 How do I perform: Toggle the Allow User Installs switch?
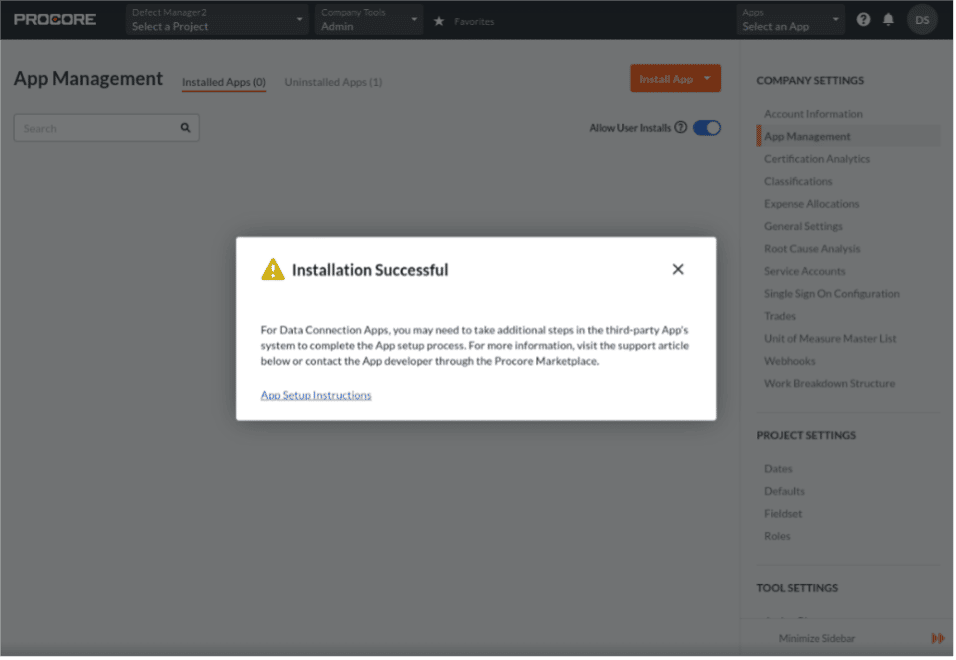(707, 128)
